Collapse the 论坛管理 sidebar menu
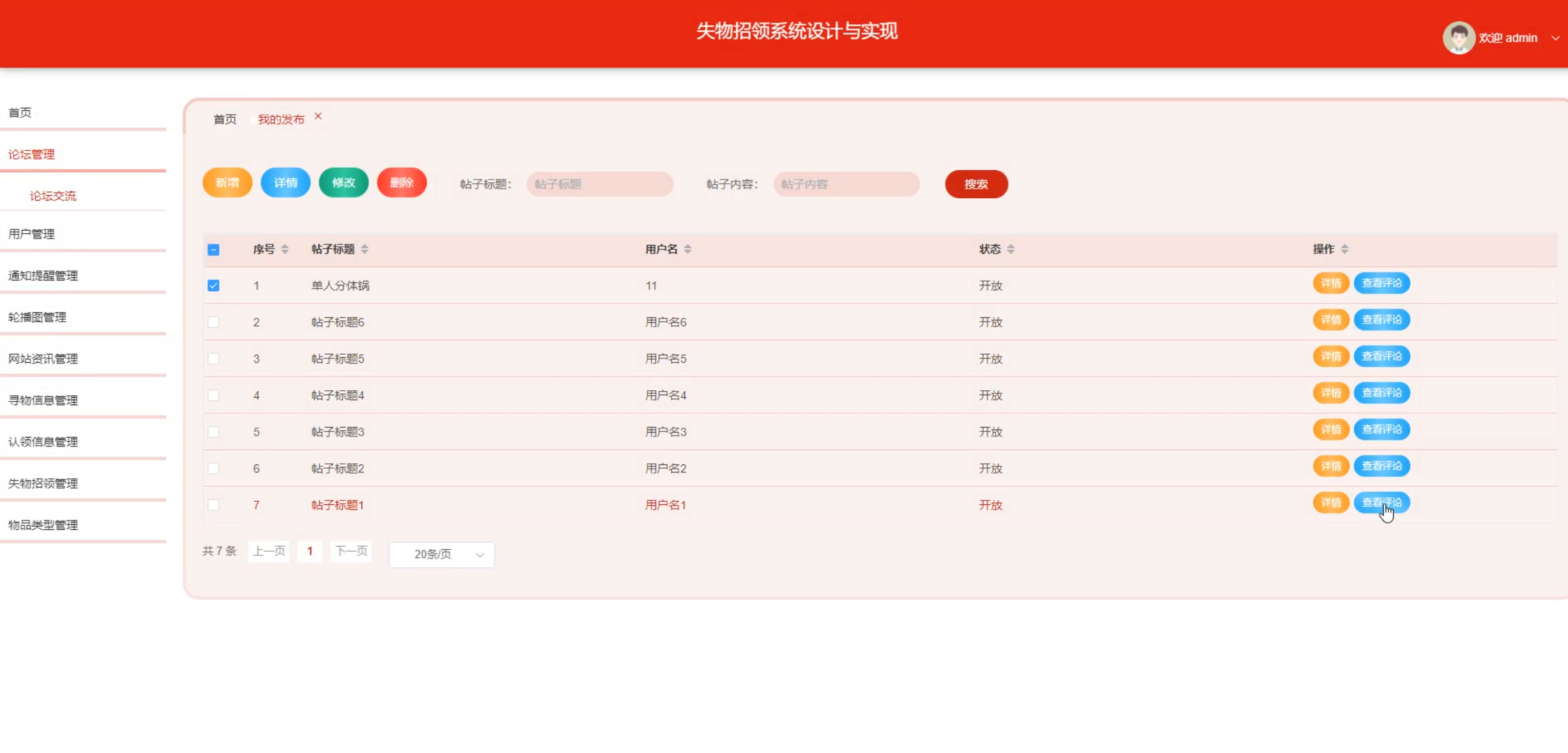The image size is (1568, 753). point(31,154)
